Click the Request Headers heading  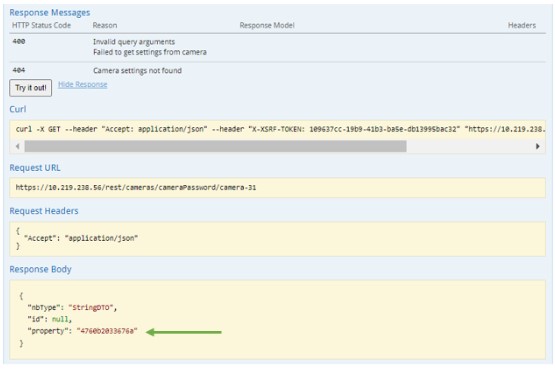(x=44, y=211)
